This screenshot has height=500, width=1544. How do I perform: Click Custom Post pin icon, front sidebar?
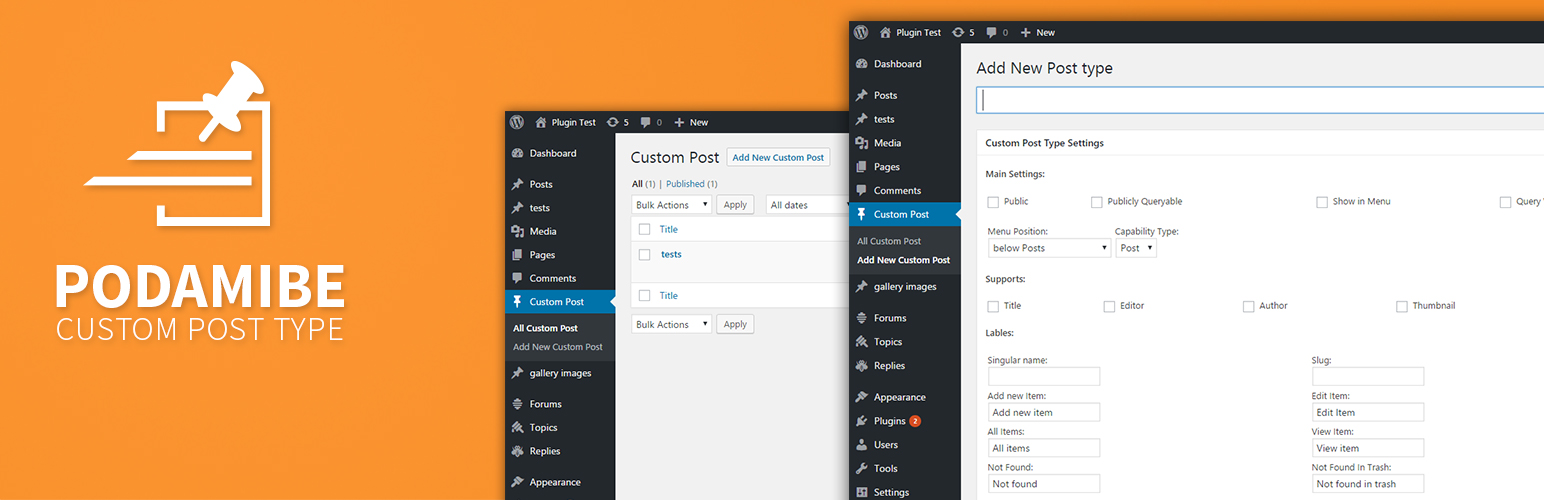click(861, 214)
